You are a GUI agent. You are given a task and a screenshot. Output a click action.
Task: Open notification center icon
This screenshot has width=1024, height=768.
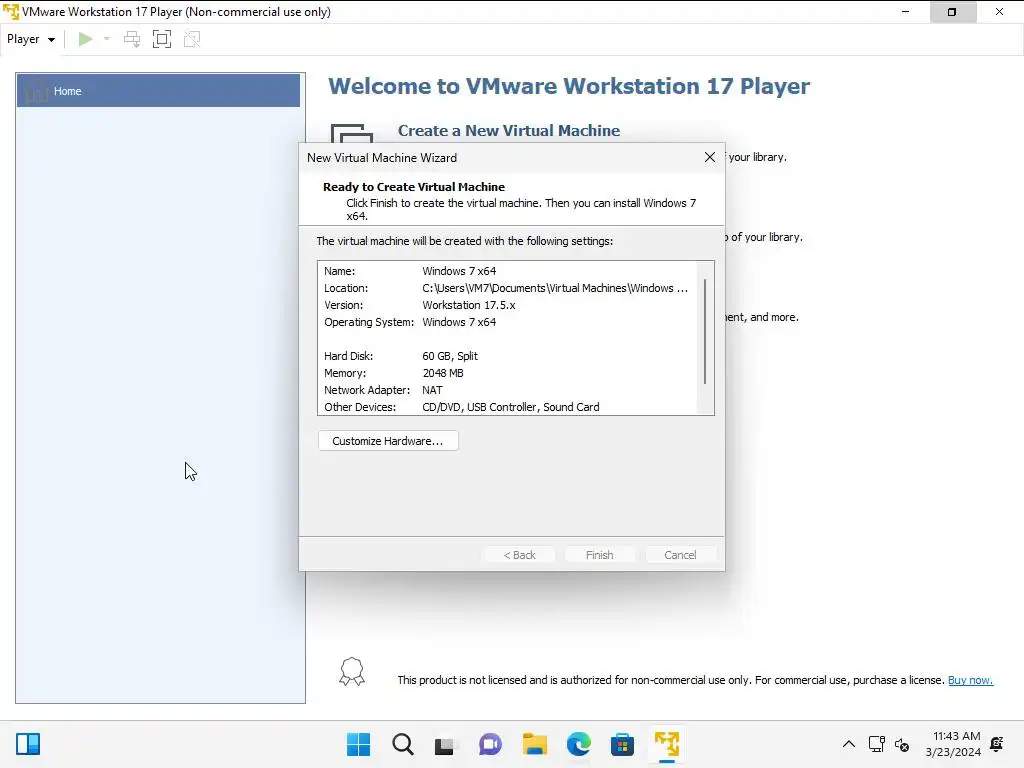point(997,744)
